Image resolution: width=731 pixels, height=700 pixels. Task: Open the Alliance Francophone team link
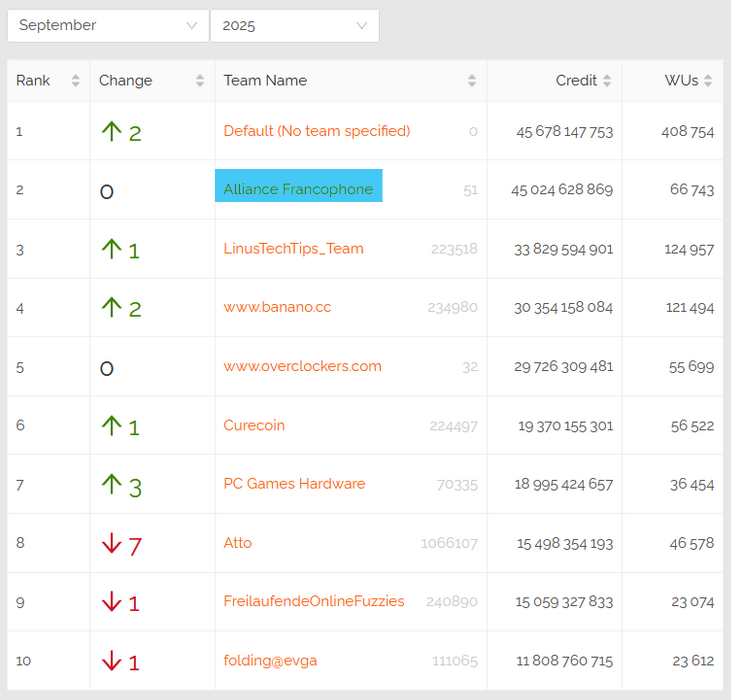click(298, 189)
